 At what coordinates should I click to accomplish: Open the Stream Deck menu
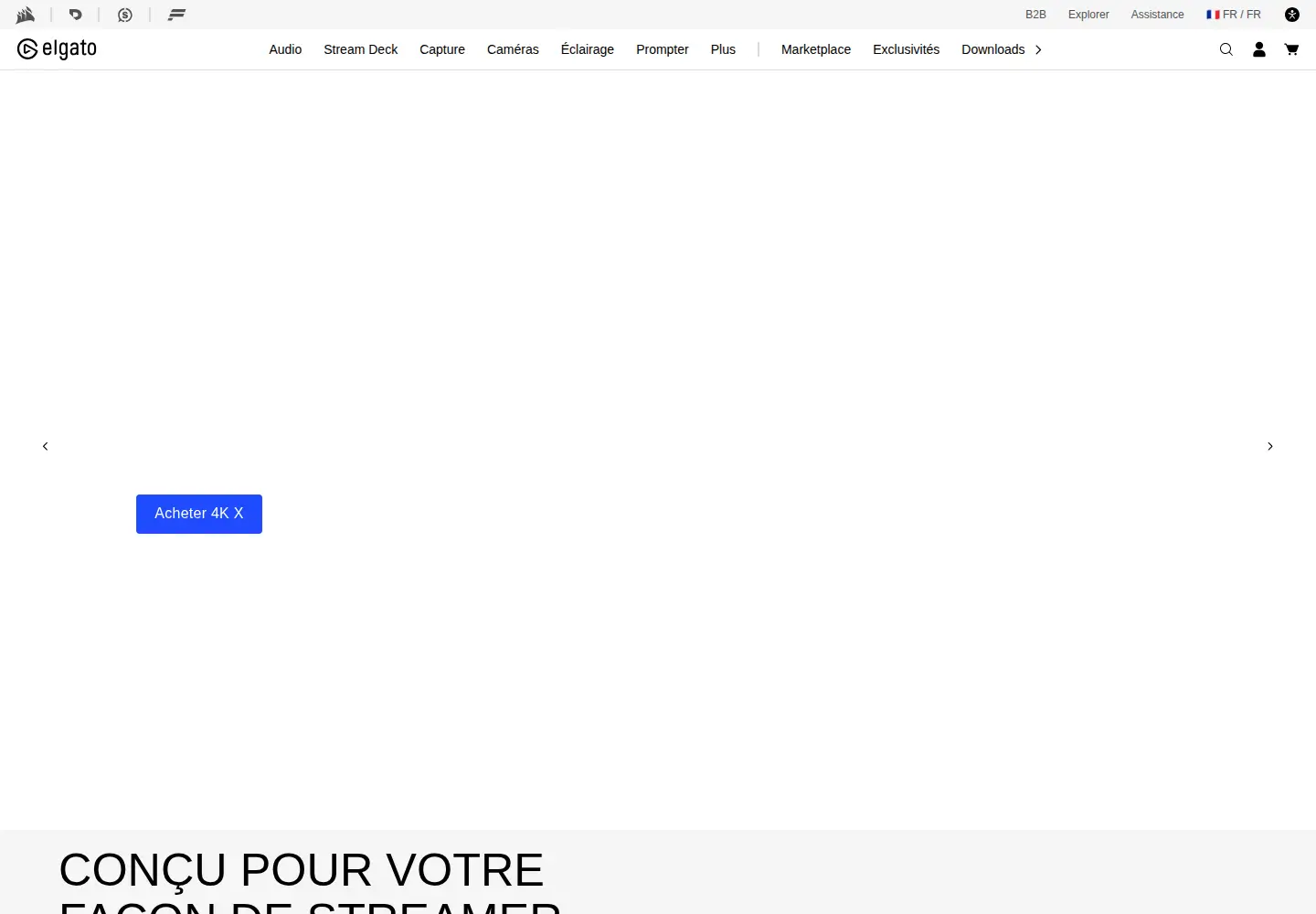coord(361,49)
